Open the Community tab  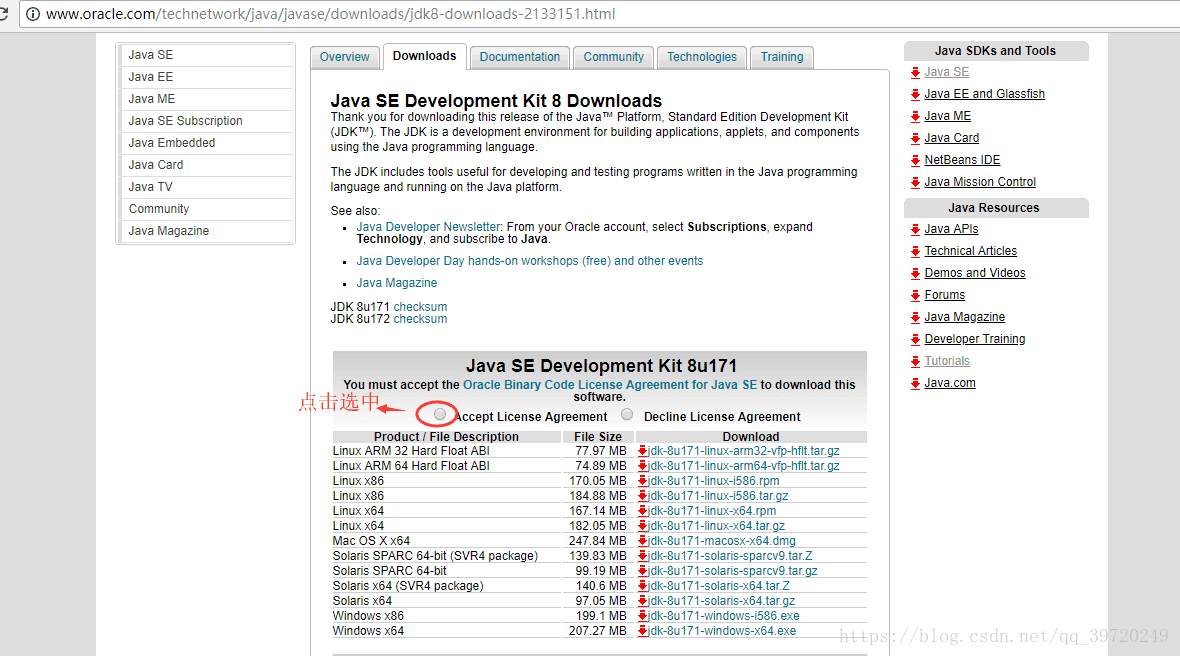(614, 57)
